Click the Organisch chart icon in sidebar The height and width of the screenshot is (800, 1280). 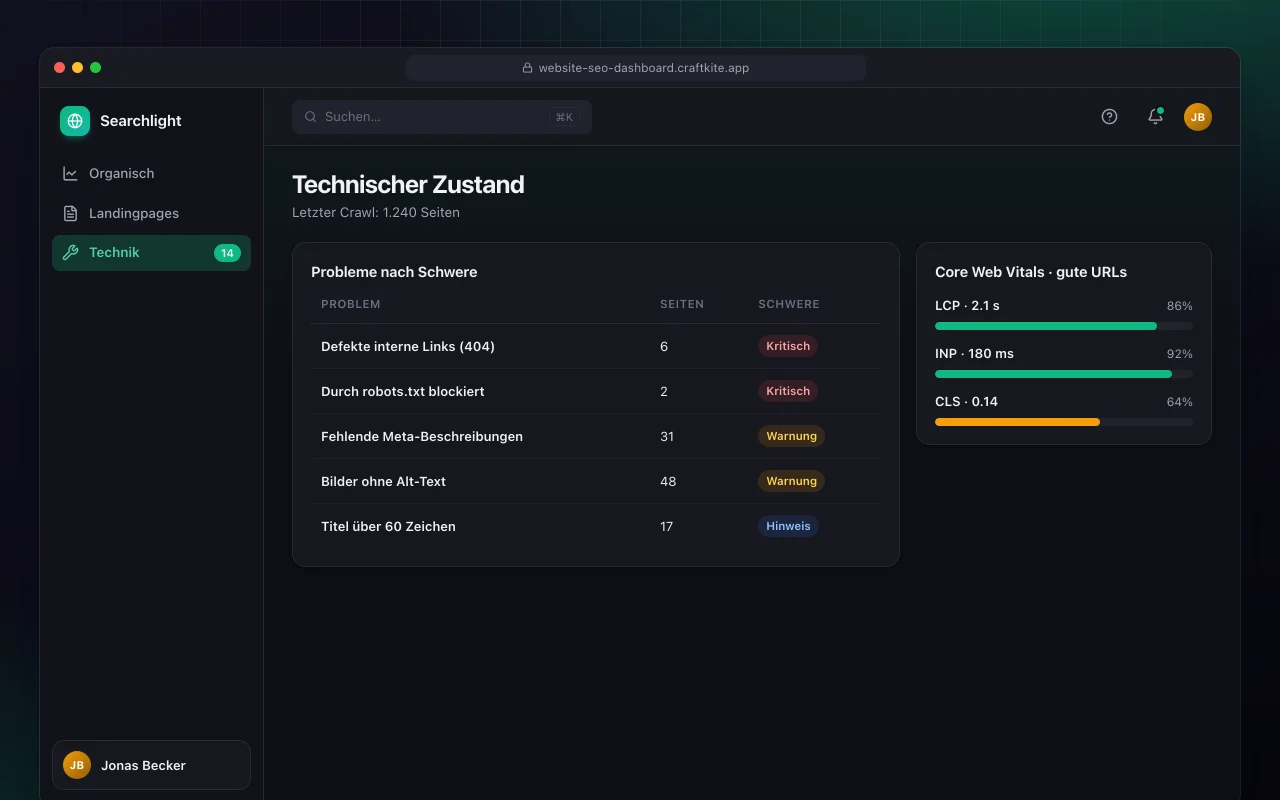pyautogui.click(x=70, y=173)
